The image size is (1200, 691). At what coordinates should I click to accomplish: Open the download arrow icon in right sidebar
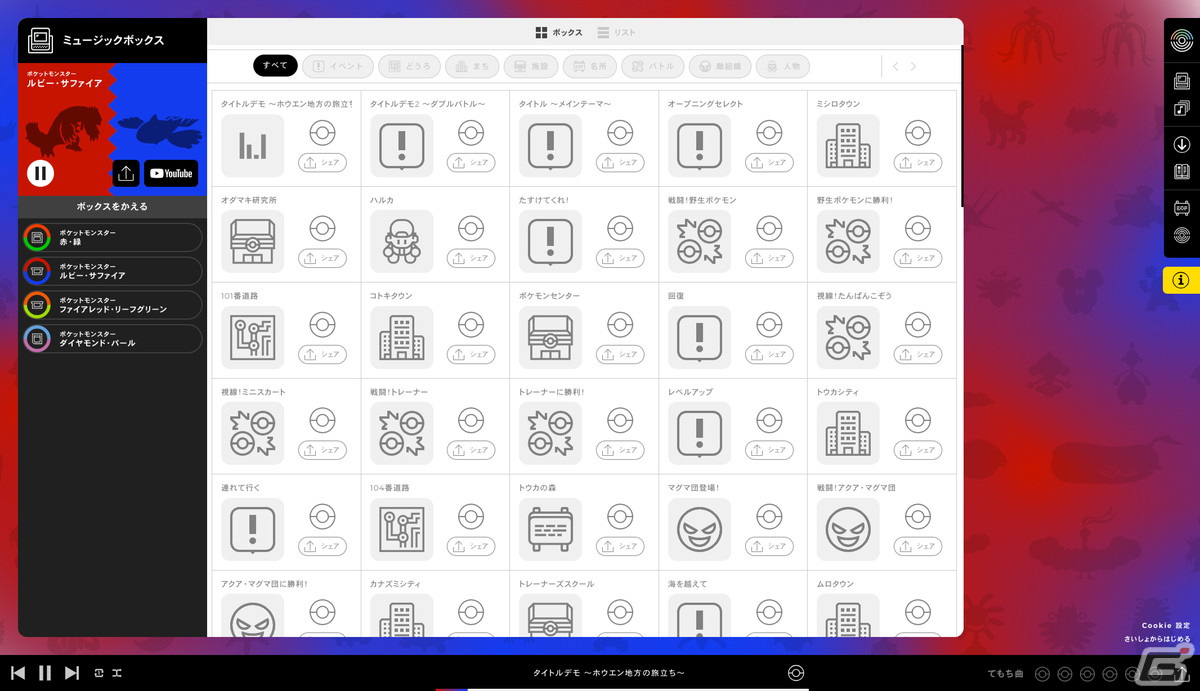1181,145
